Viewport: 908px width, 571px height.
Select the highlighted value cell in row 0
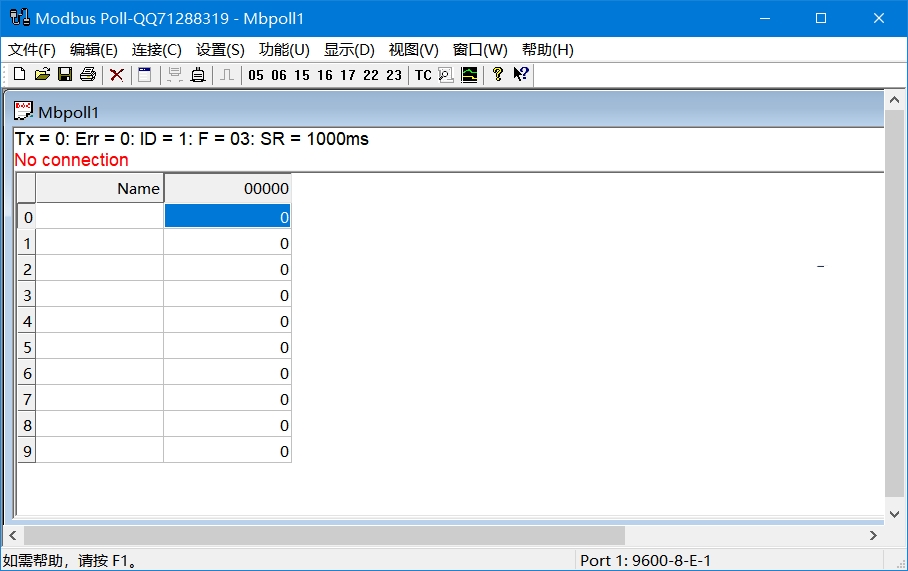point(228,216)
